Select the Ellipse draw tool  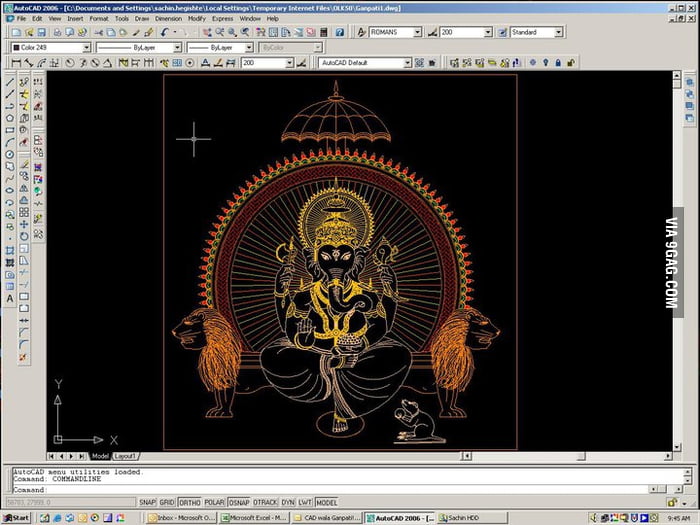(x=9, y=191)
